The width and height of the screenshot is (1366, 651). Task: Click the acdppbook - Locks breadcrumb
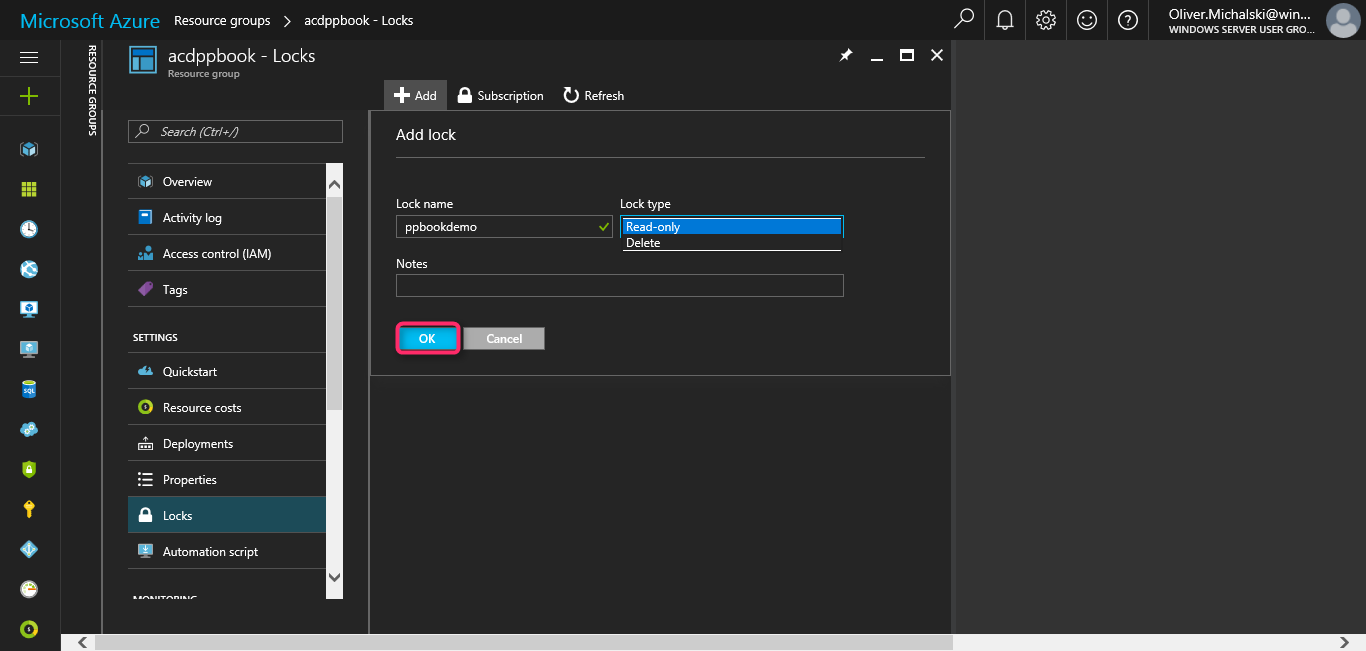(359, 20)
